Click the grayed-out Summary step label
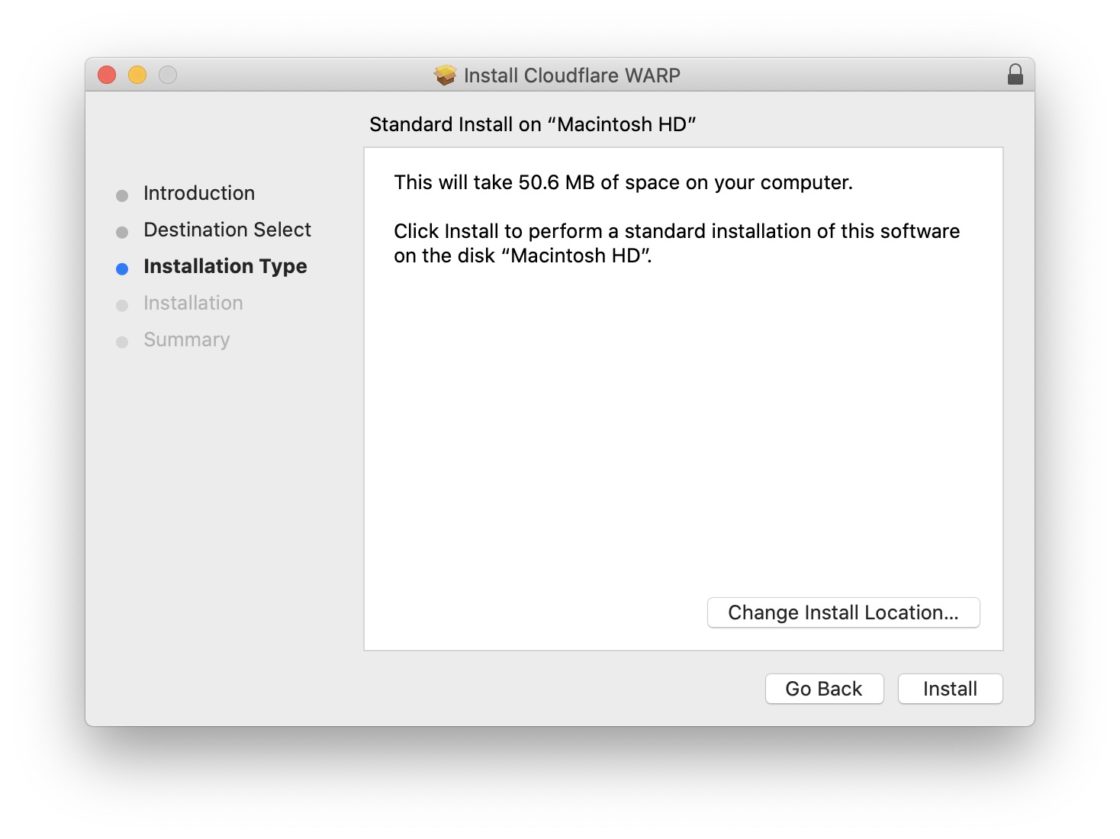This screenshot has width=1120, height=839. (186, 339)
